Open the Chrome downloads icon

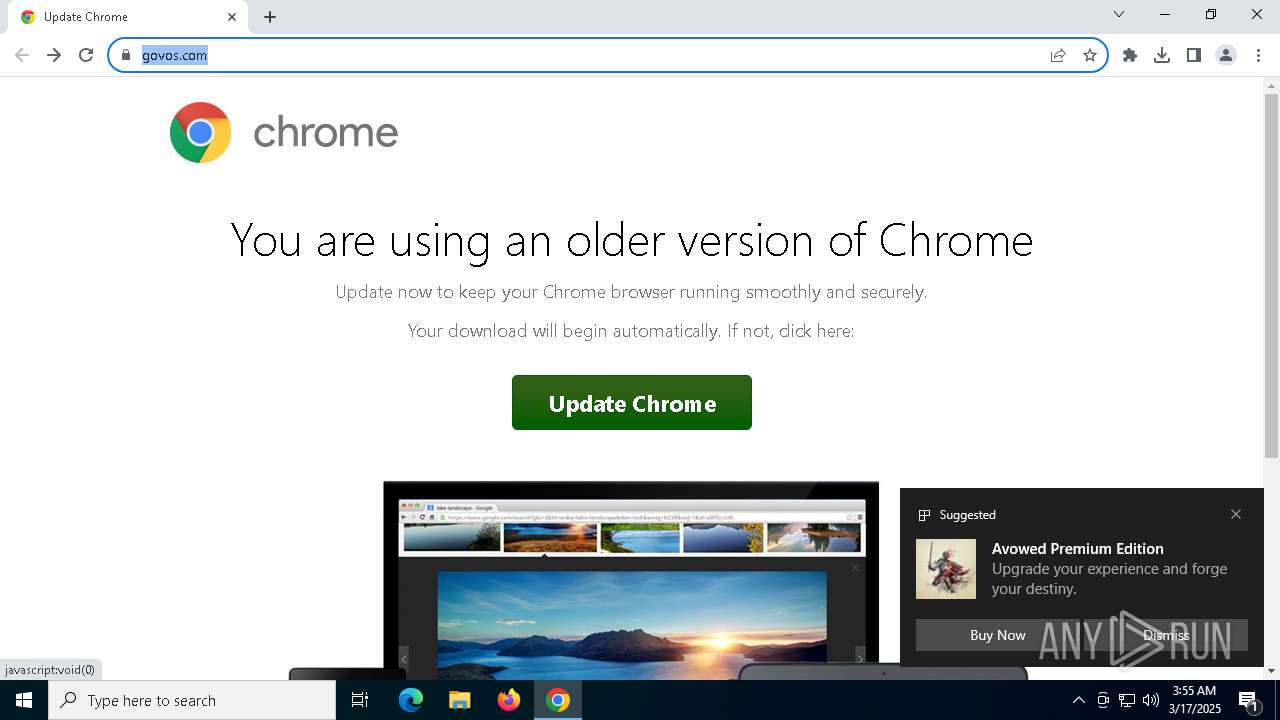point(1162,55)
